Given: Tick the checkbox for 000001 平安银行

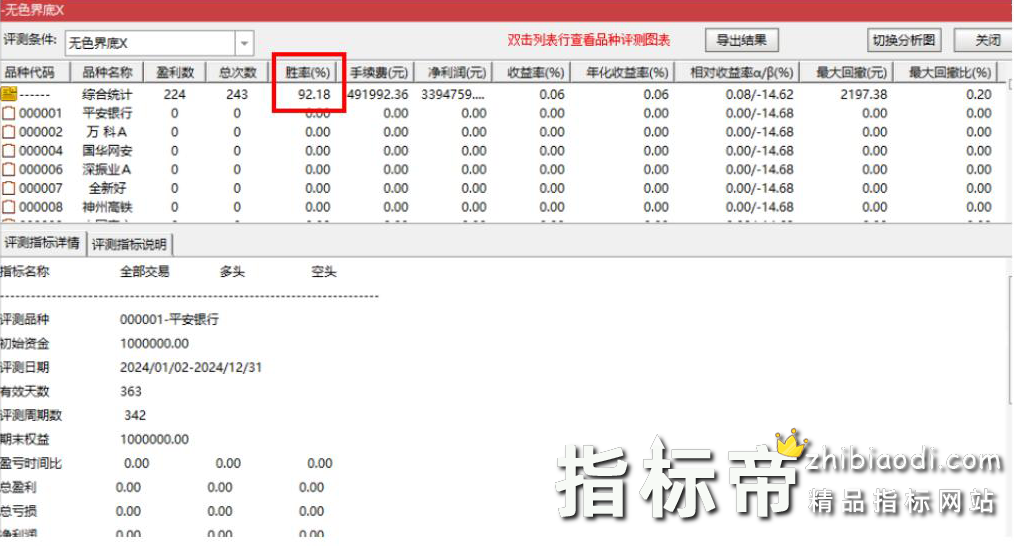Looking at the screenshot, I should [x=8, y=113].
